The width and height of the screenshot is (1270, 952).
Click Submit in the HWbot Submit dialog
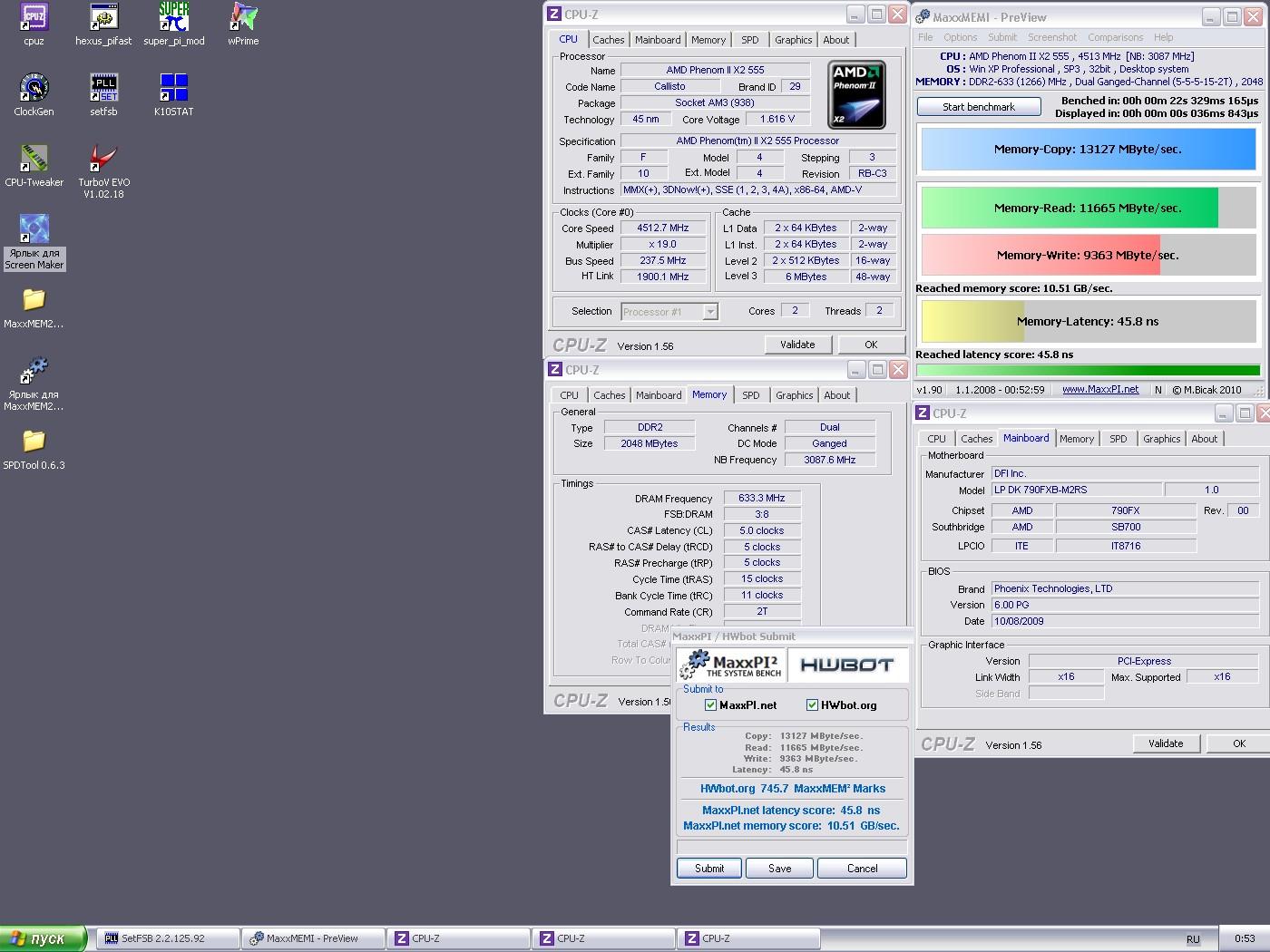point(709,869)
